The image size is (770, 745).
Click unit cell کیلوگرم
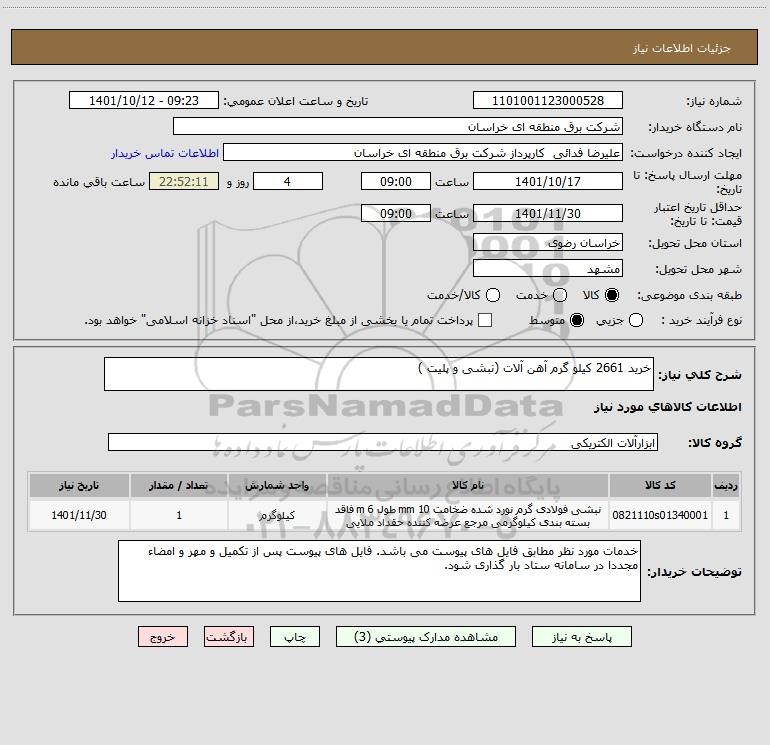277,515
